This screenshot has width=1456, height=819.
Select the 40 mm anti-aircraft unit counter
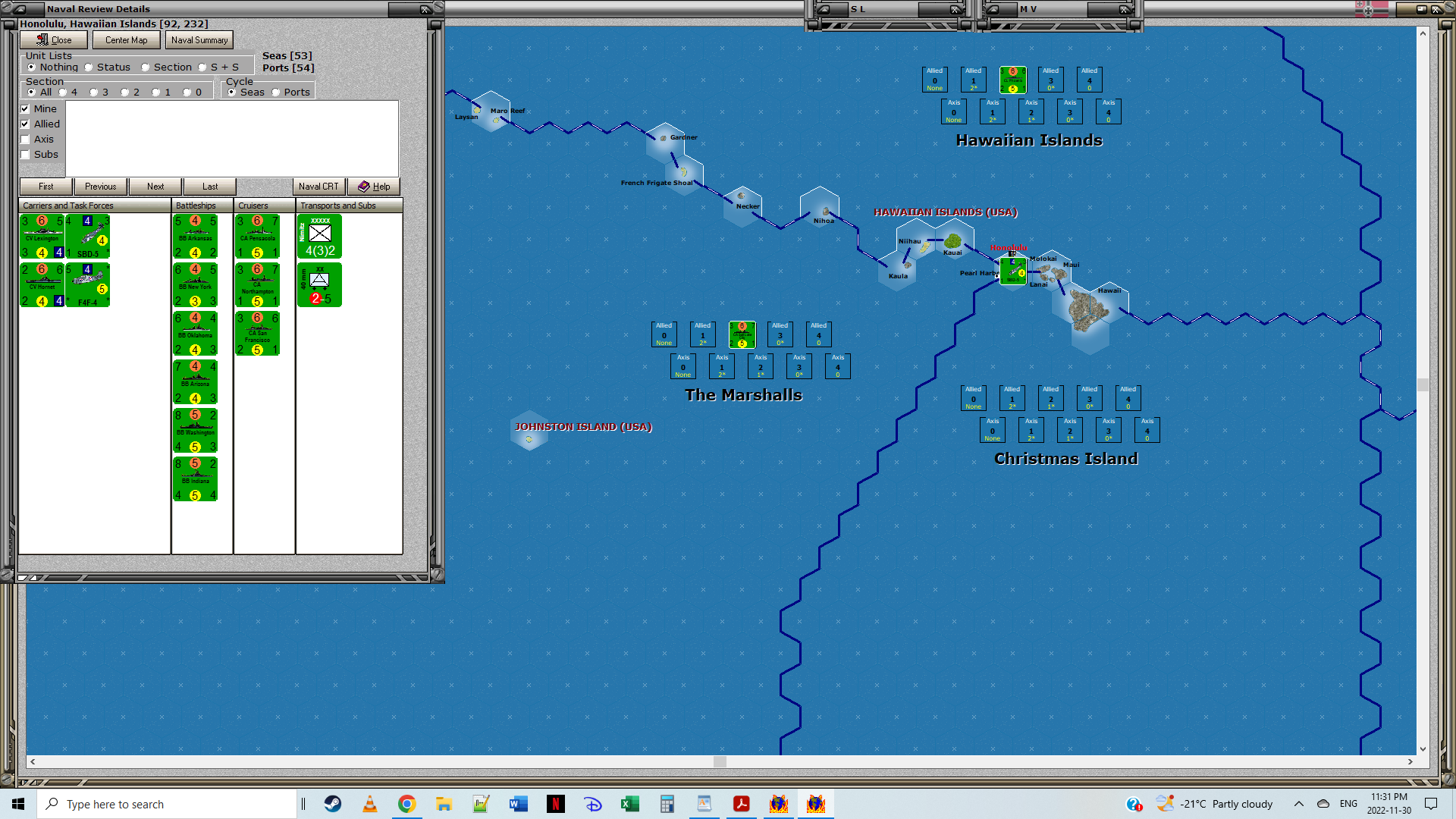click(319, 285)
